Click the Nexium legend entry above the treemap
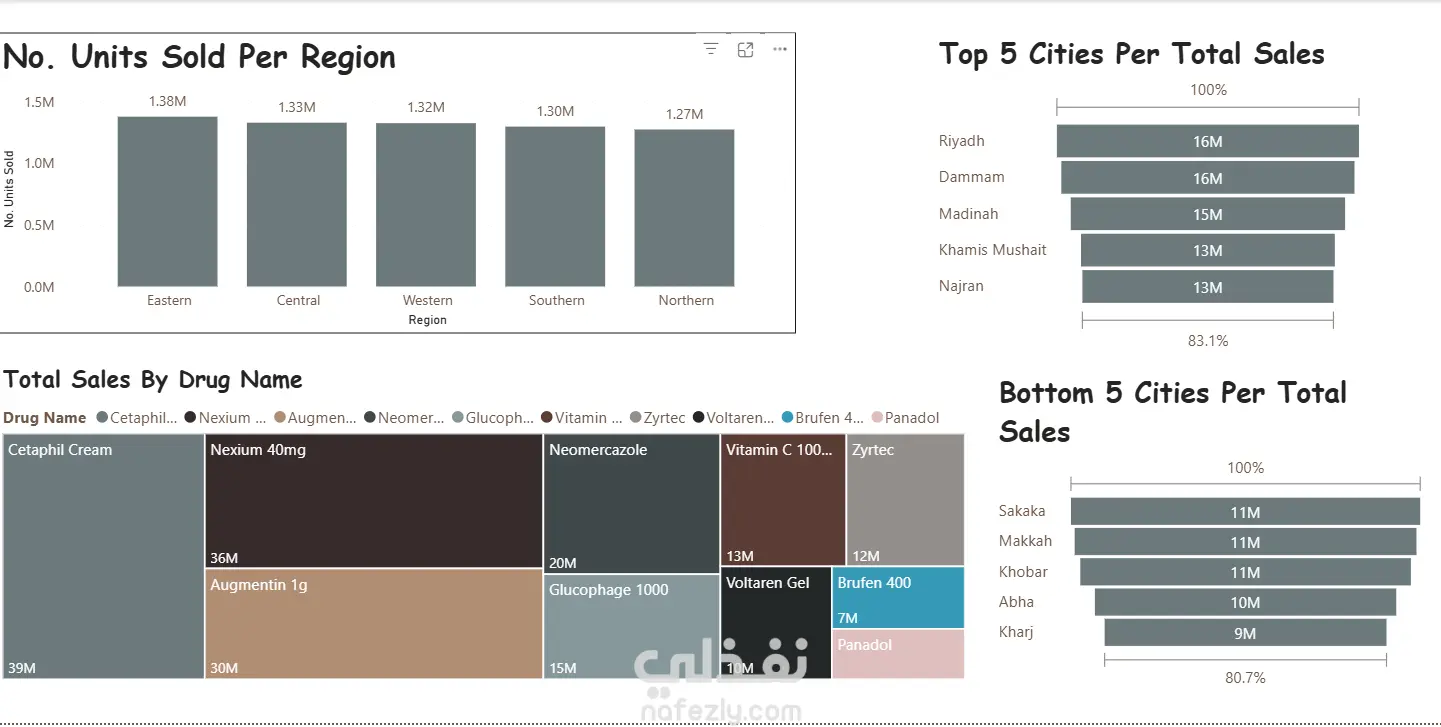Image resolution: width=1441 pixels, height=727 pixels. (x=226, y=418)
